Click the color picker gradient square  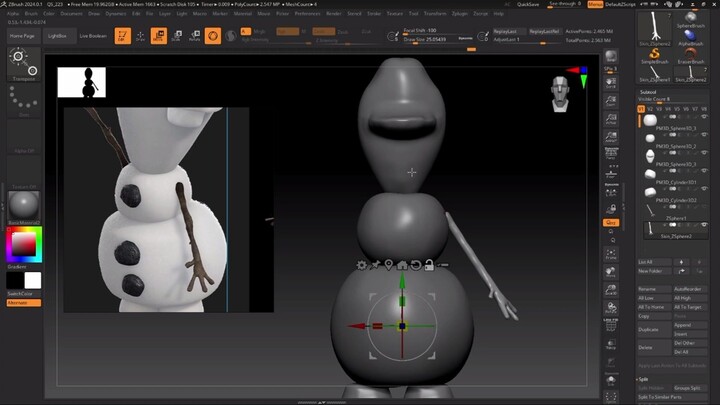click(x=23, y=244)
